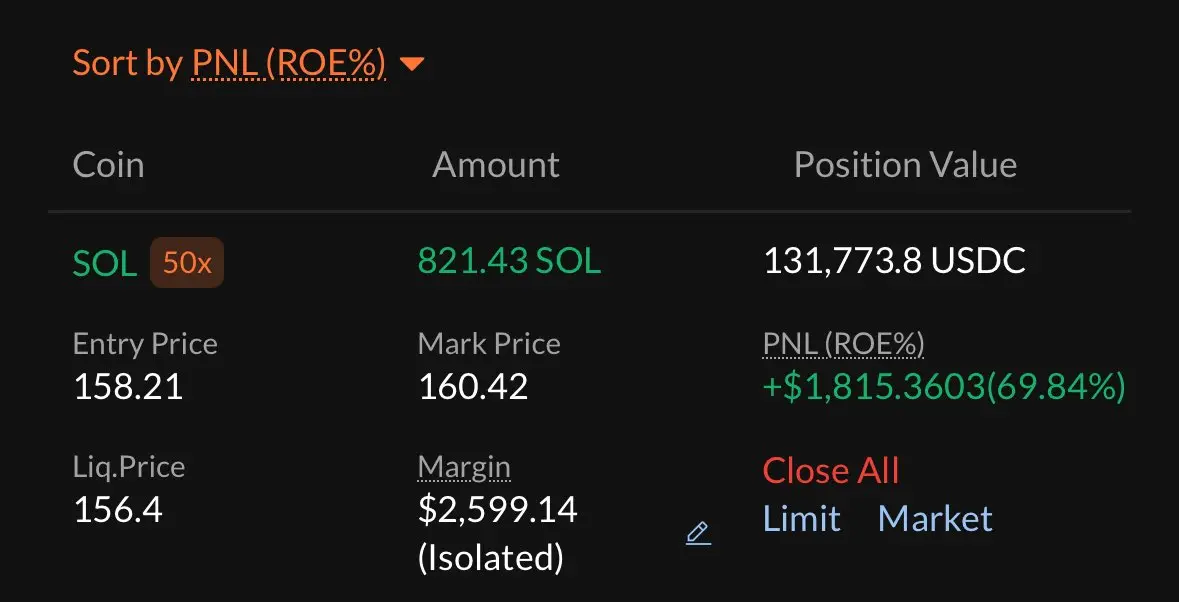Click the margin edit pencil icon

tap(699, 533)
